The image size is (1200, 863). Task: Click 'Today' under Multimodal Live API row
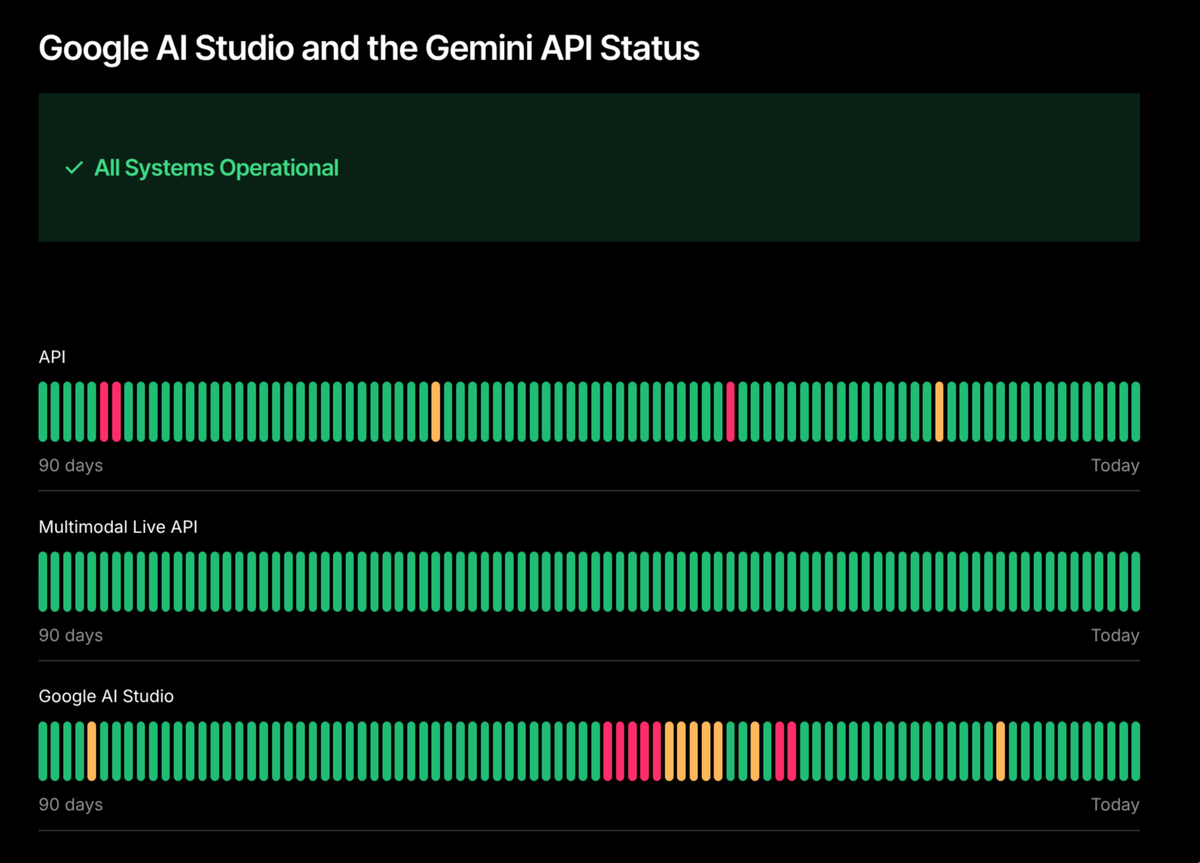coord(1115,636)
